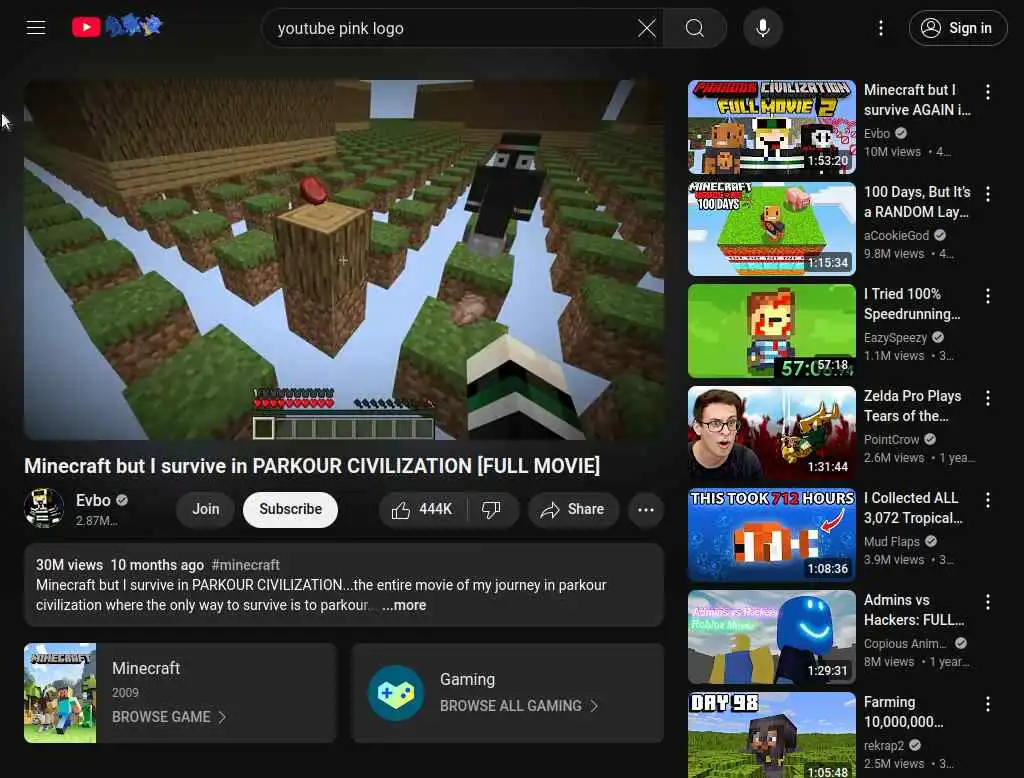Click the 30M views text in description
Screen dimensions: 1024x778
(69, 565)
